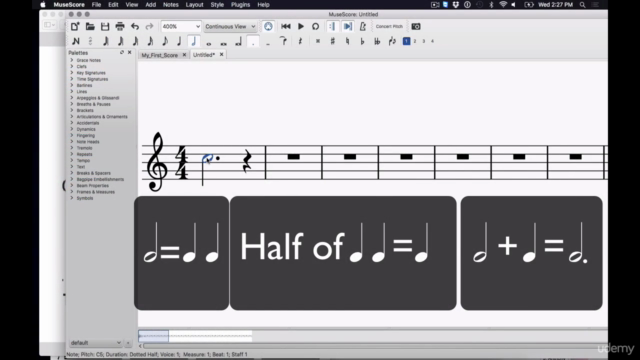Apply a sharp accidental
This screenshot has height=360, width=640.
333,41
